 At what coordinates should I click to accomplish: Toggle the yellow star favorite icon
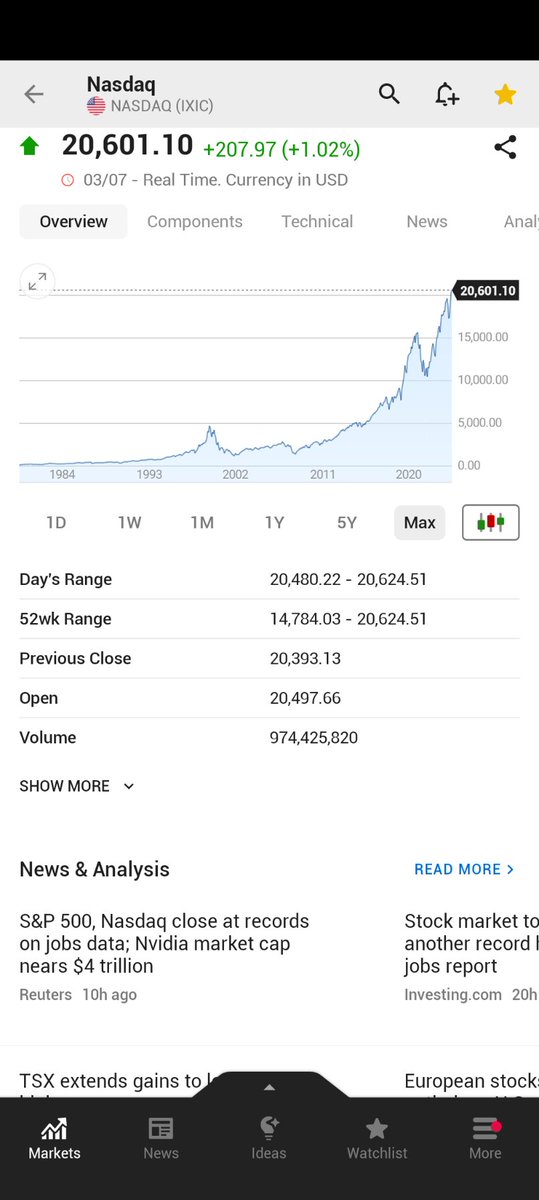coord(505,94)
